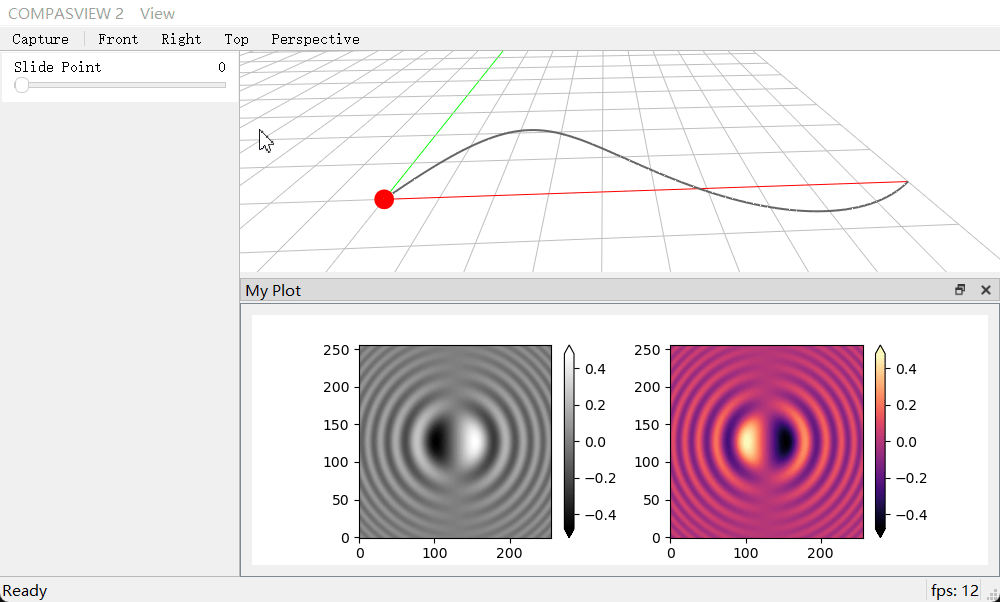
Task: Click the Slide Point value showing 0
Action: tap(221, 67)
